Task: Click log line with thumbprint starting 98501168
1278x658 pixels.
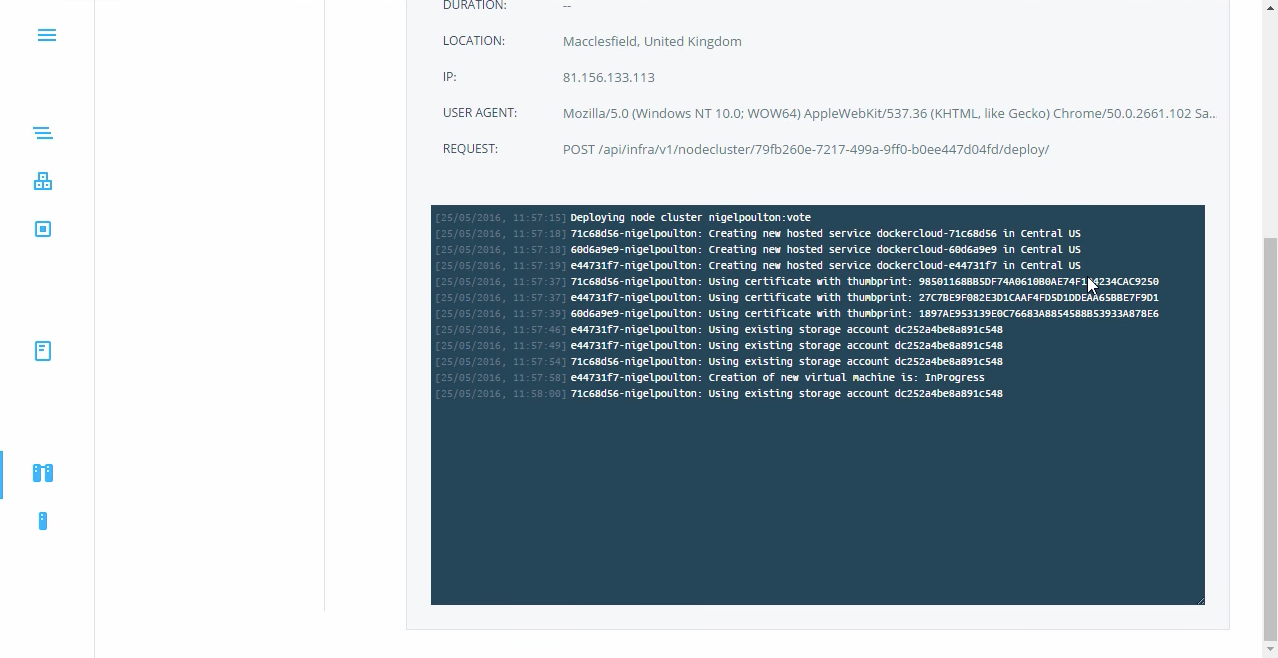Action: 797,281
